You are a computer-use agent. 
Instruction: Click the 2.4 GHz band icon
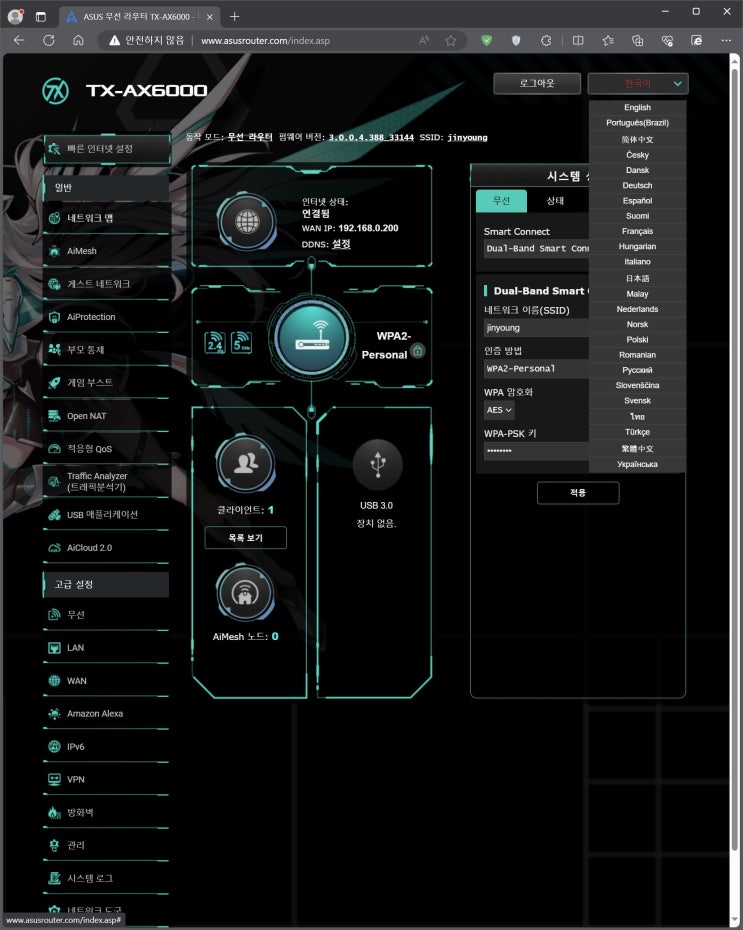[215, 342]
